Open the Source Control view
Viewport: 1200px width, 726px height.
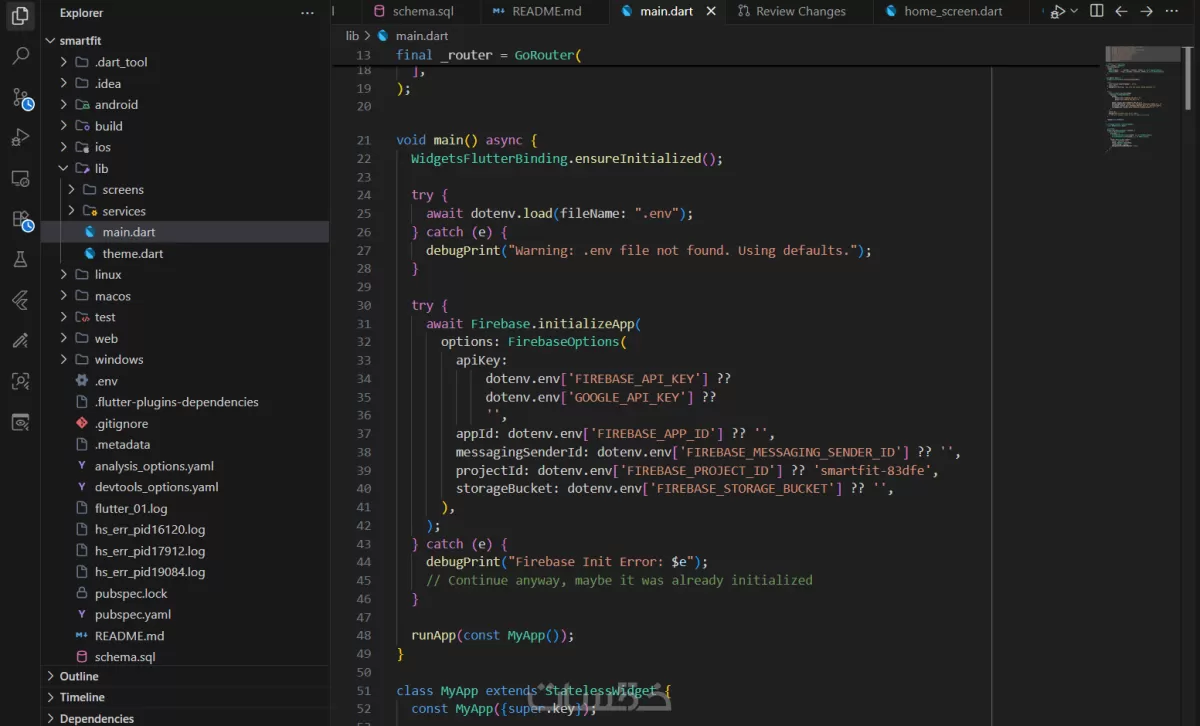21,98
